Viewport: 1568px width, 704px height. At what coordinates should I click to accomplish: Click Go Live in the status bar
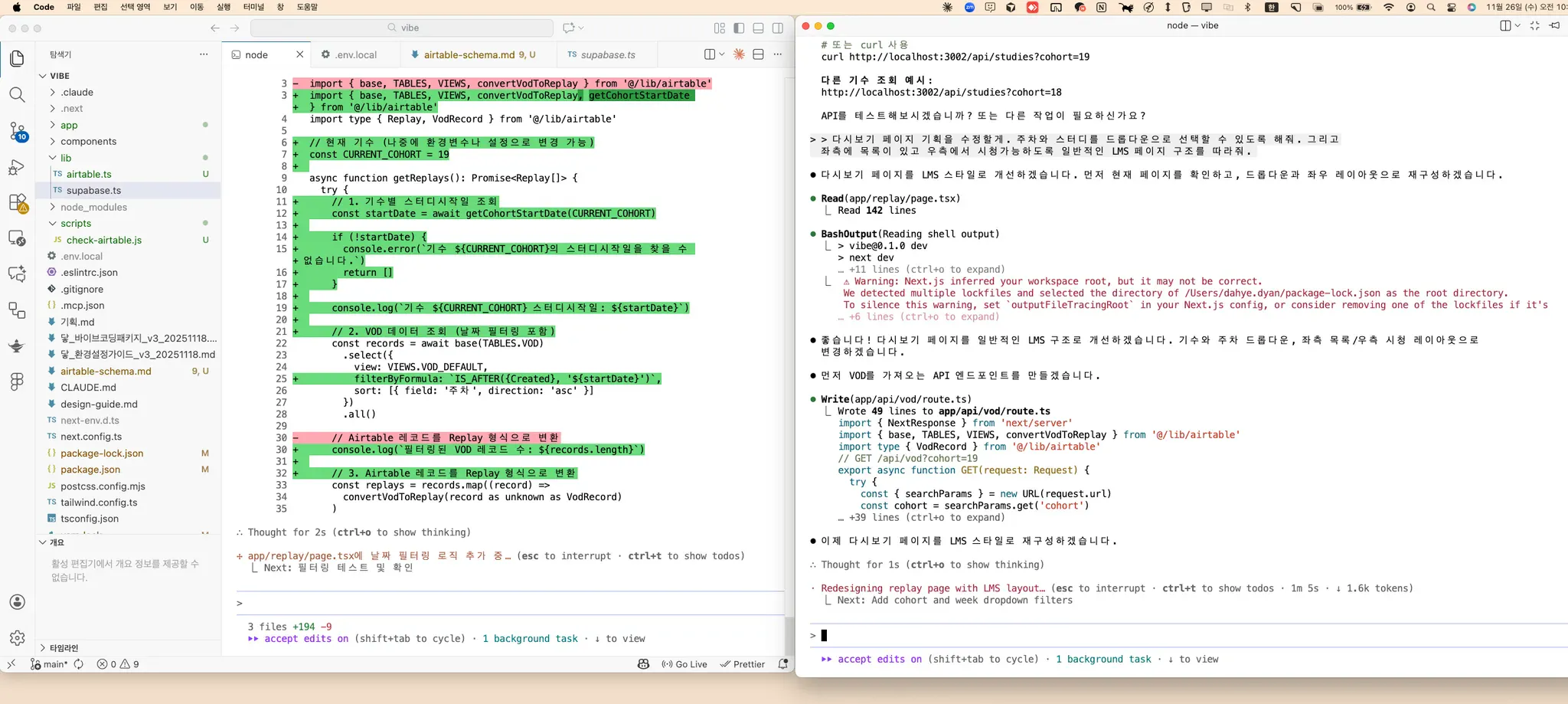pyautogui.click(x=684, y=664)
